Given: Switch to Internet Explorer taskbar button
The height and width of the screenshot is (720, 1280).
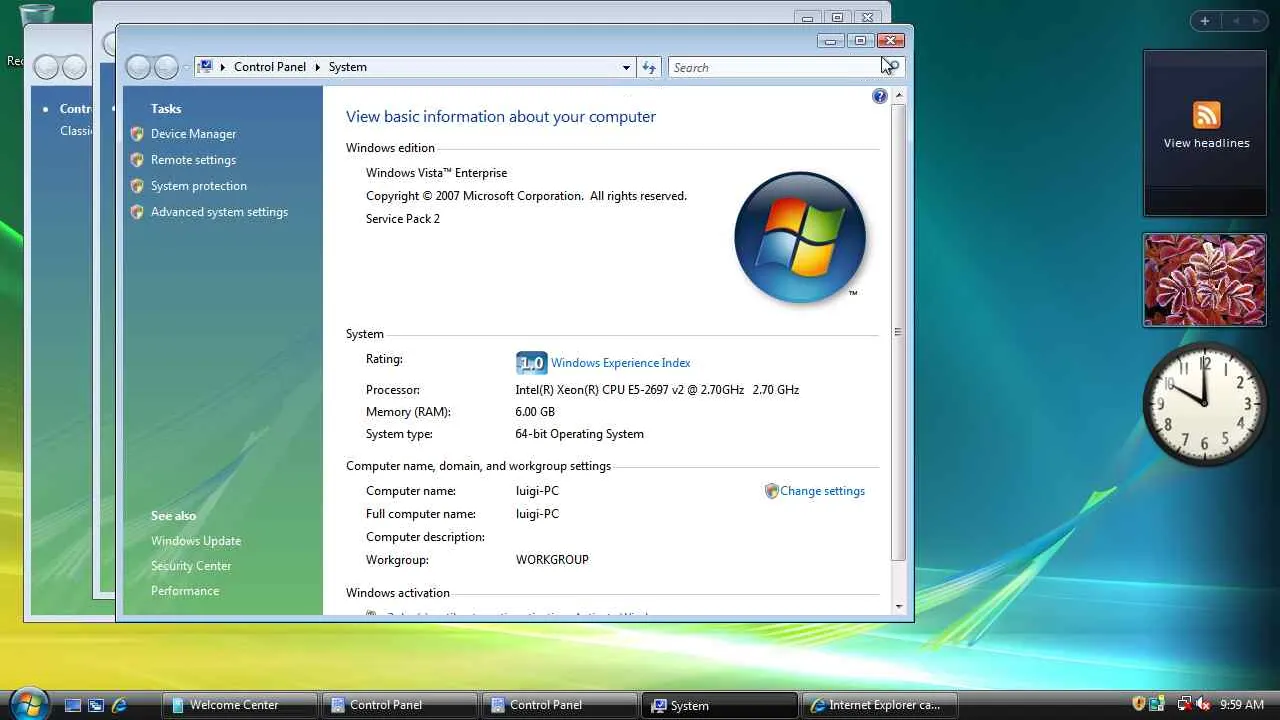Looking at the screenshot, I should (879, 705).
